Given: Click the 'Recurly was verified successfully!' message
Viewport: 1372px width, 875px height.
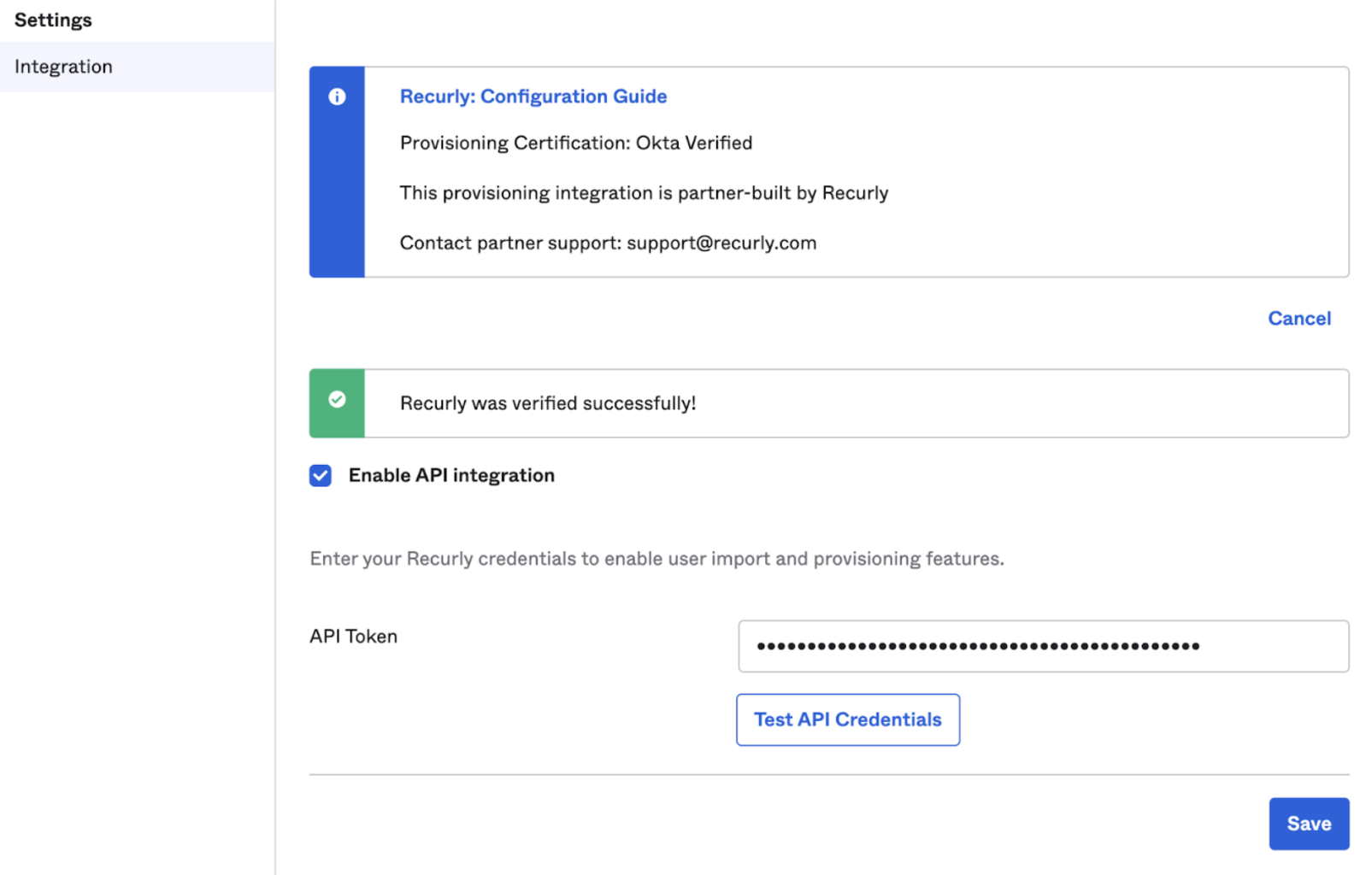Looking at the screenshot, I should coord(548,403).
